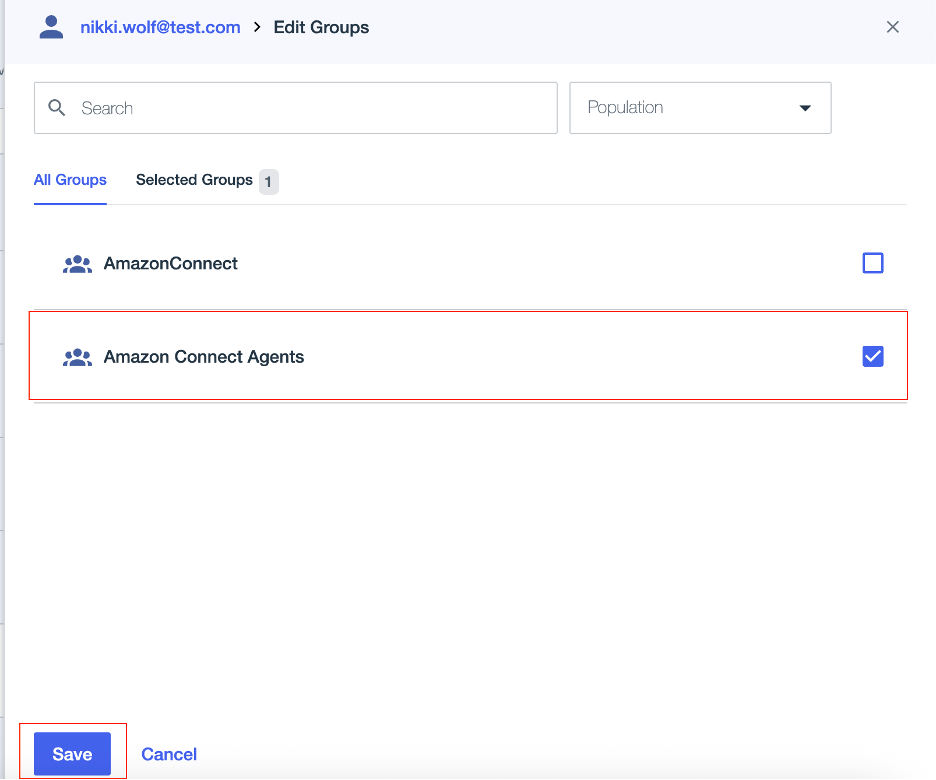Click the Save button
This screenshot has height=780, width=936.
71,754
